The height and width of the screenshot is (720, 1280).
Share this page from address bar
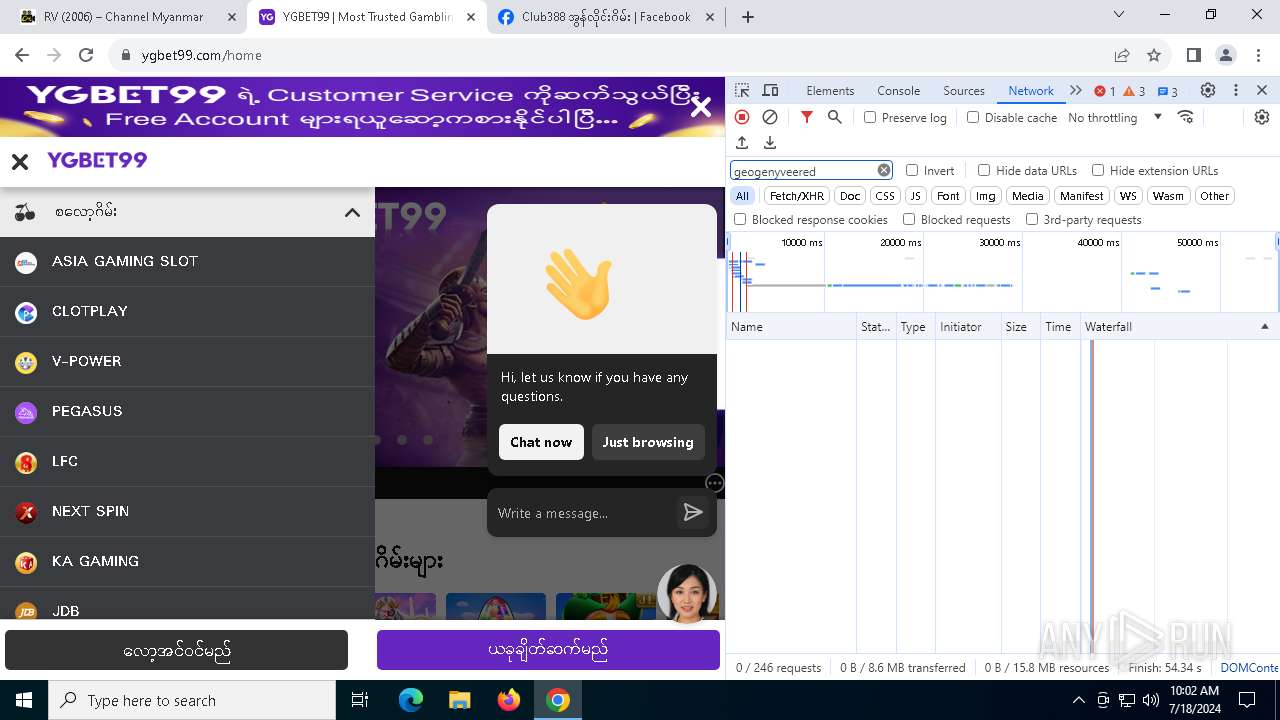(1122, 55)
